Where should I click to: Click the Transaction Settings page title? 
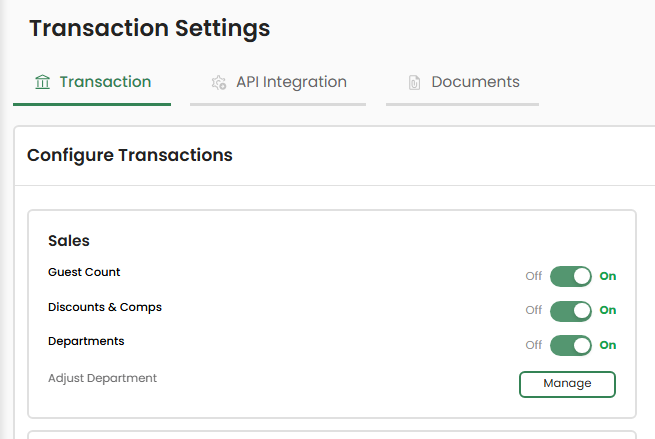point(150,28)
